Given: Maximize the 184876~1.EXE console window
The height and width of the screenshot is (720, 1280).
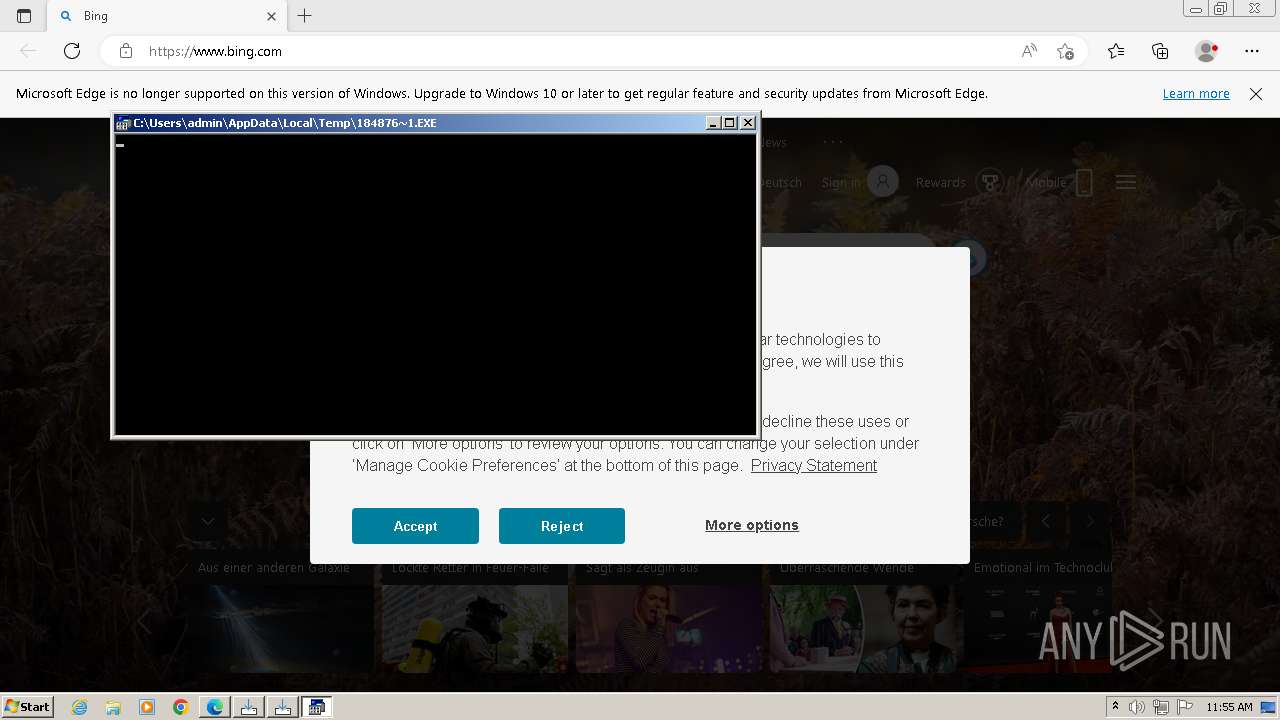Looking at the screenshot, I should click(730, 123).
